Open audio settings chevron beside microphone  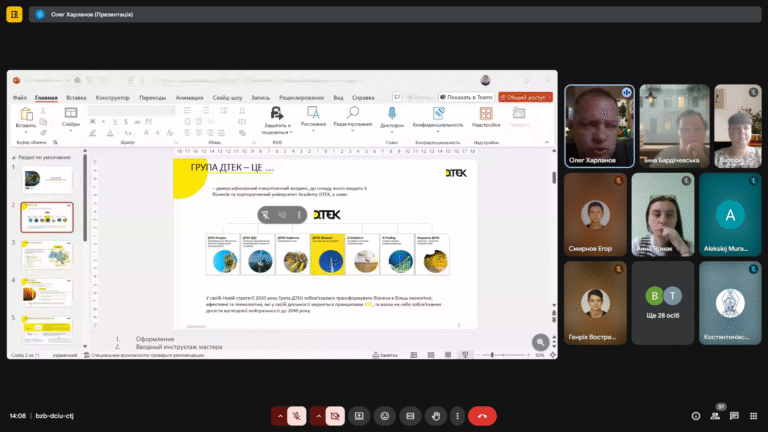pyautogui.click(x=280, y=416)
